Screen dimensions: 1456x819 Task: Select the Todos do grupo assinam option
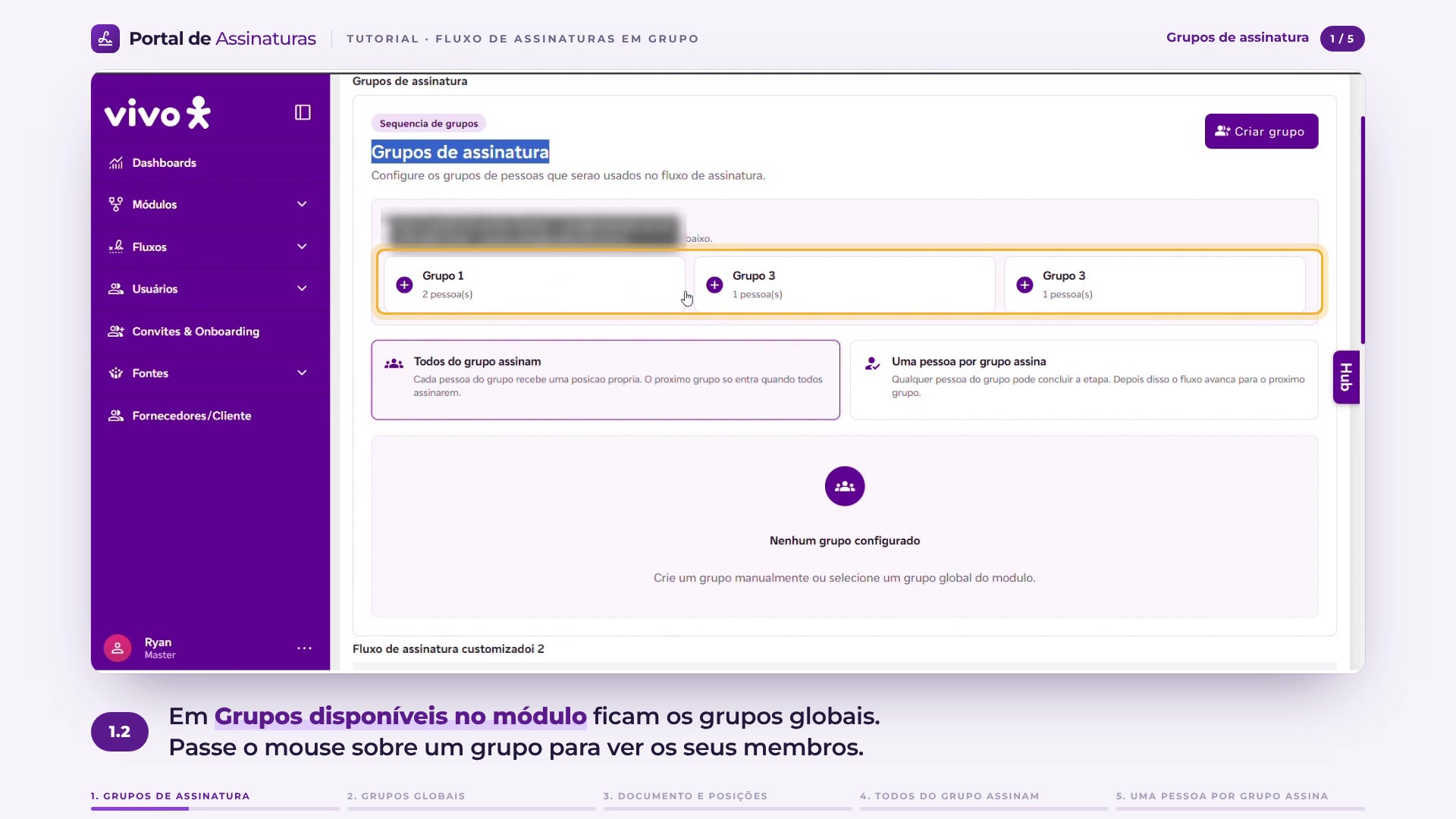605,380
